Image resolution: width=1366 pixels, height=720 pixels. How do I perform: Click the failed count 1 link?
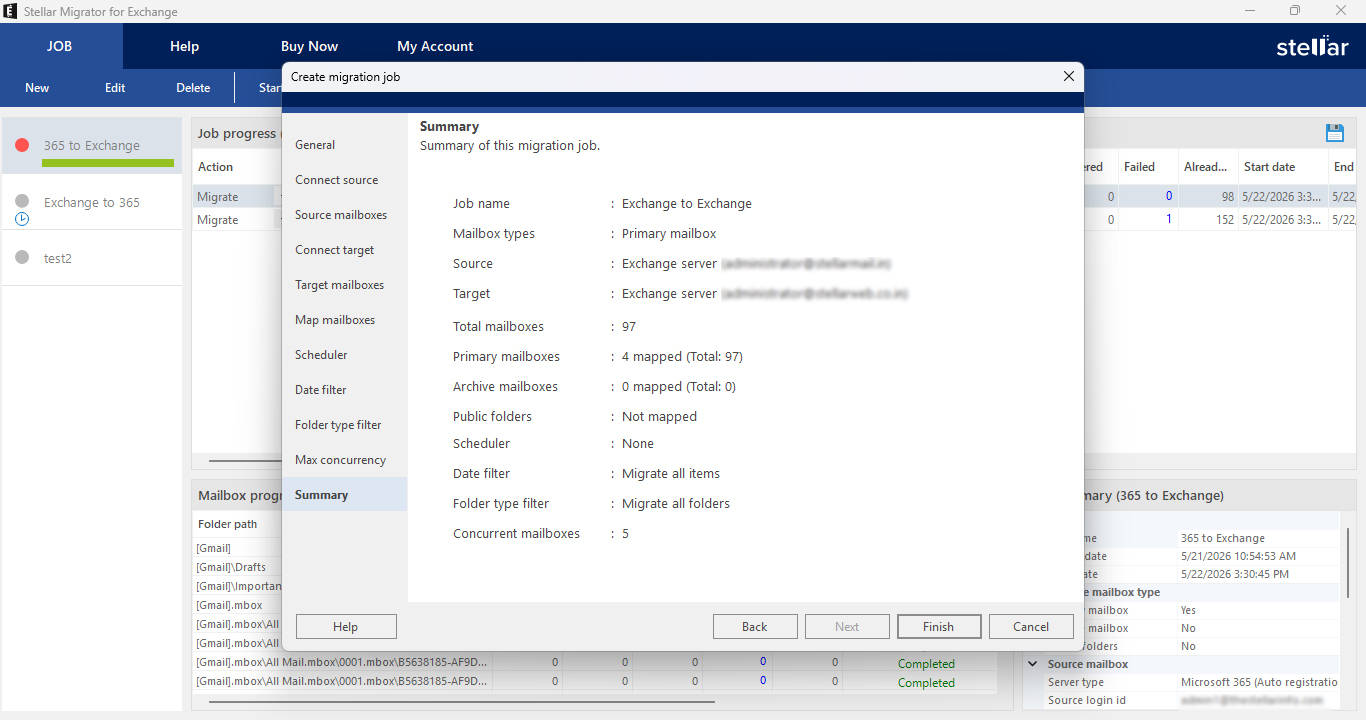pyautogui.click(x=1169, y=220)
